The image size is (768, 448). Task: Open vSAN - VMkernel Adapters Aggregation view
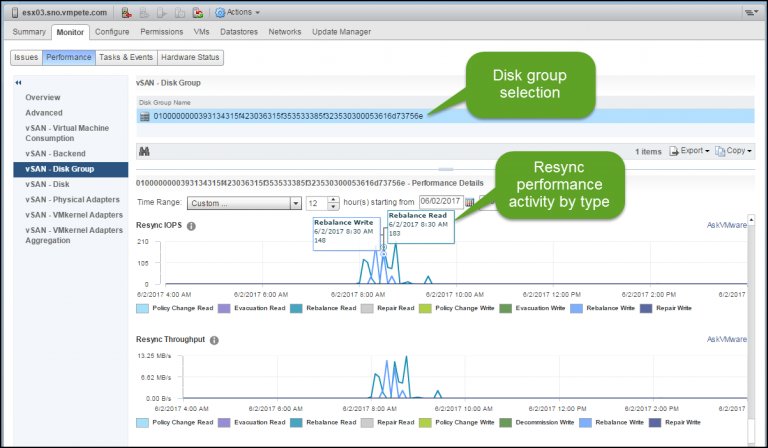click(74, 236)
